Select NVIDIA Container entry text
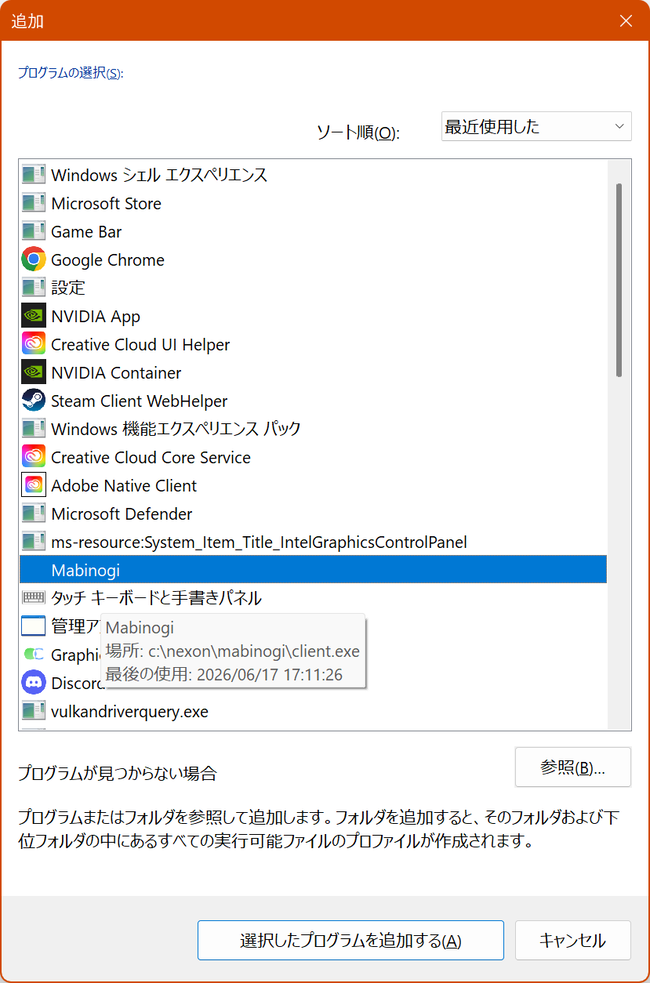The image size is (650, 983). coord(116,372)
